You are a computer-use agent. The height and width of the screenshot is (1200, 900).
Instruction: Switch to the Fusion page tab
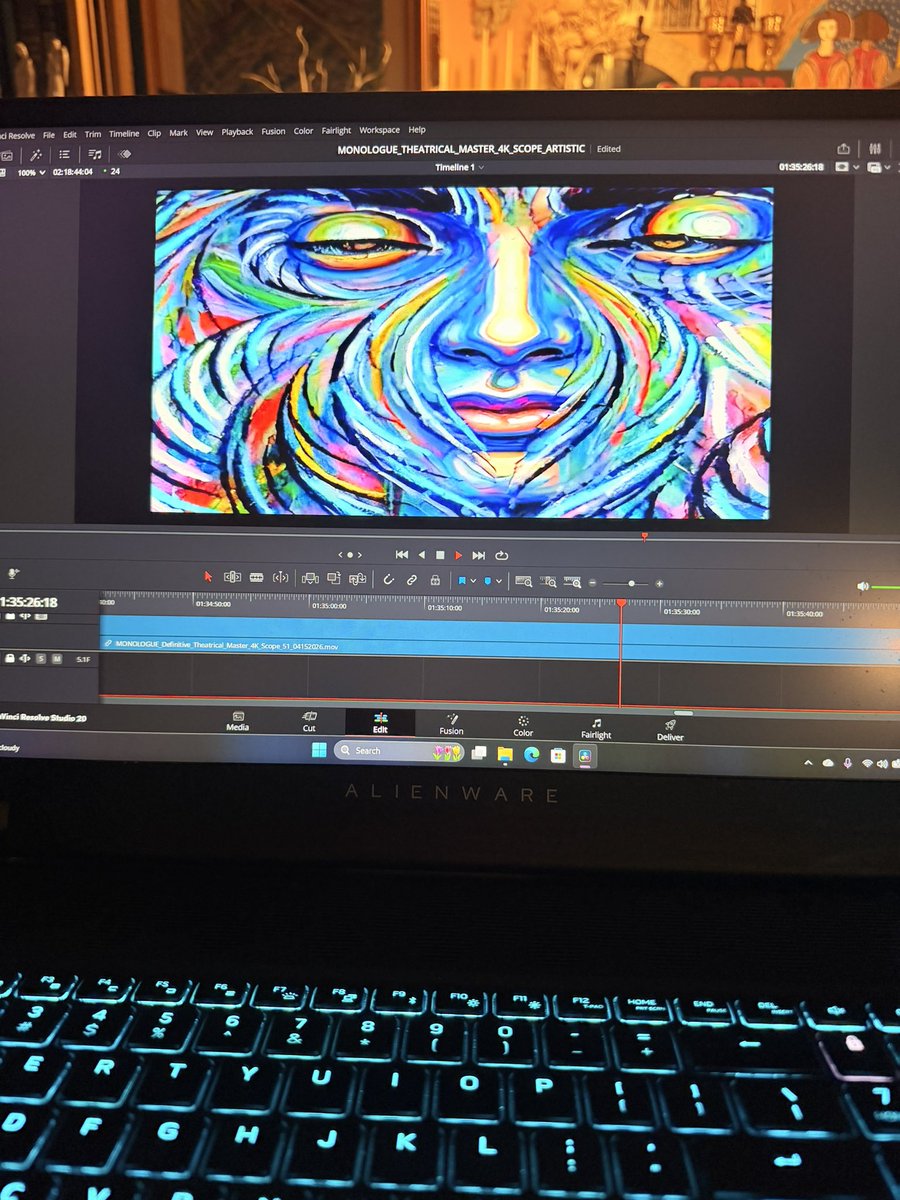(451, 724)
